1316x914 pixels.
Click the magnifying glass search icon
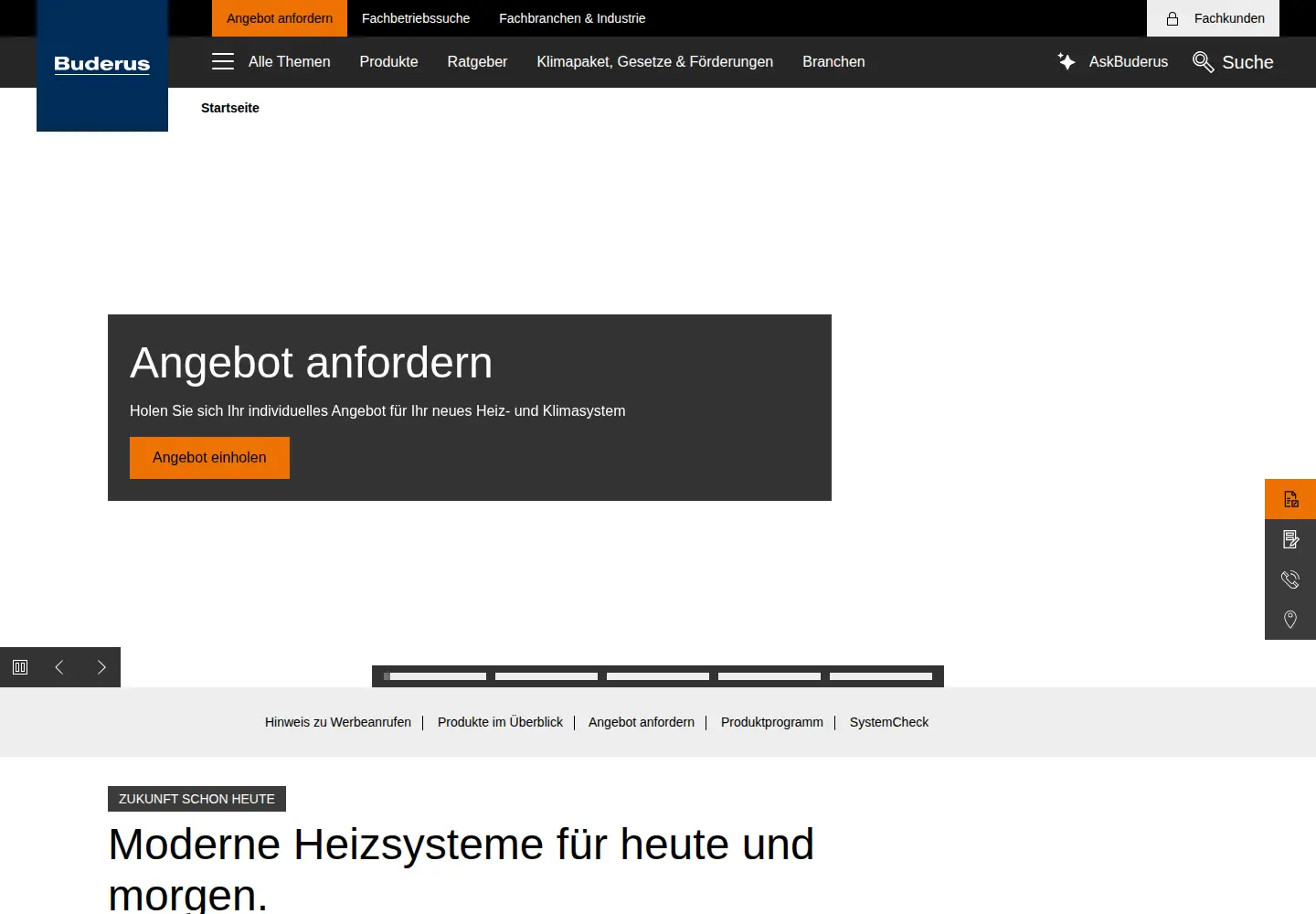tap(1204, 62)
